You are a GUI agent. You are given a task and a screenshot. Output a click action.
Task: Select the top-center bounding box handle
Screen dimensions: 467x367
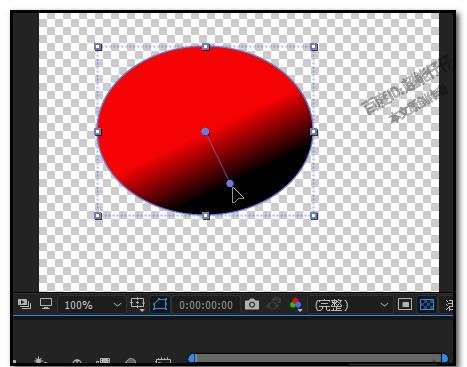[206, 47]
